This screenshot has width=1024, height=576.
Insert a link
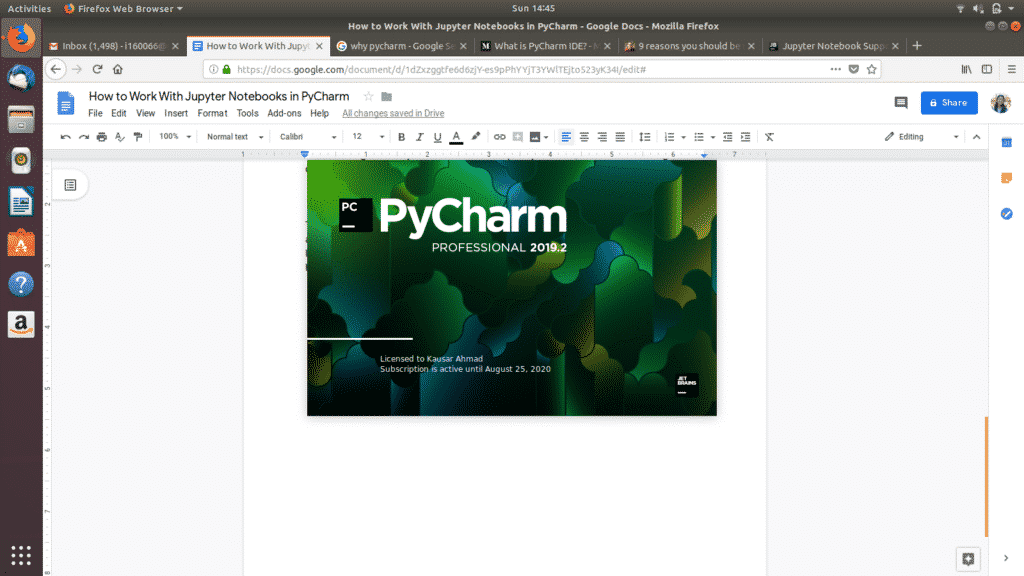(x=499, y=136)
